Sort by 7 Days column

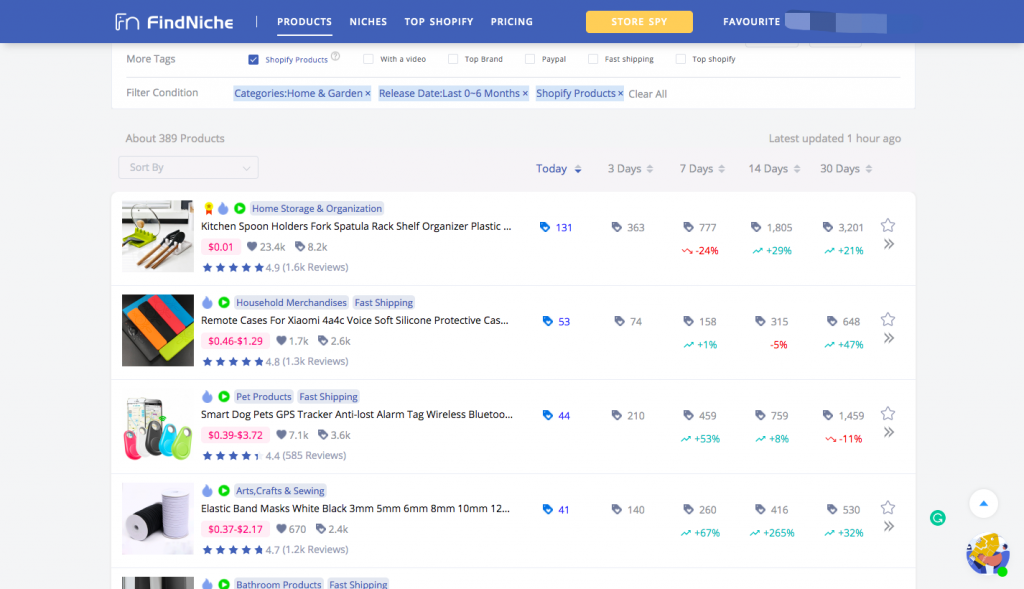702,168
